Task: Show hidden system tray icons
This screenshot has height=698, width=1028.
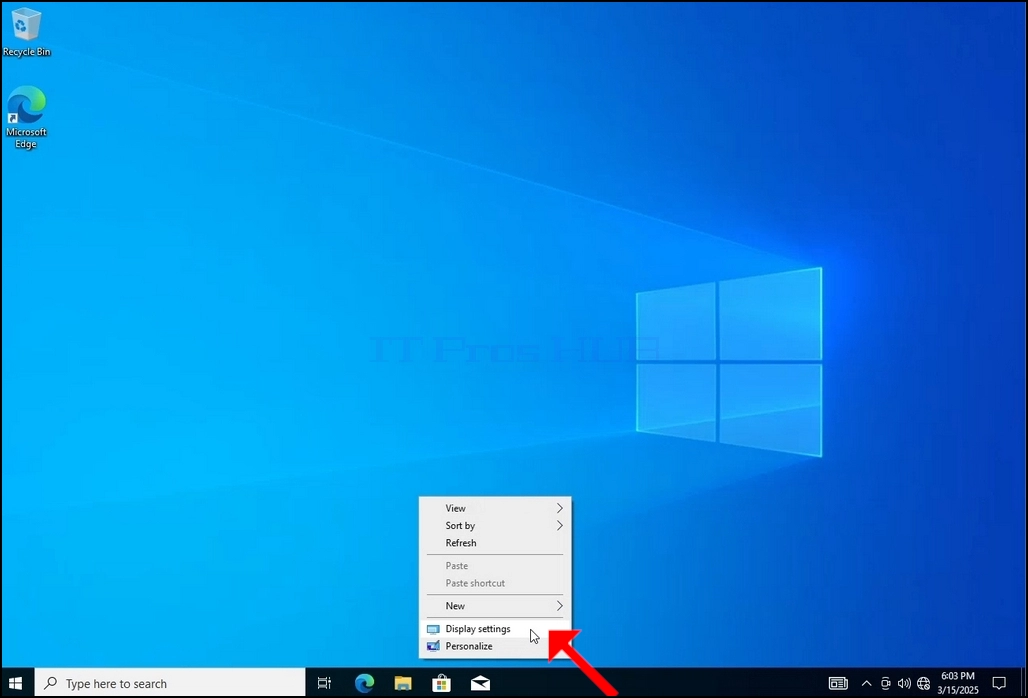Action: [866, 684]
